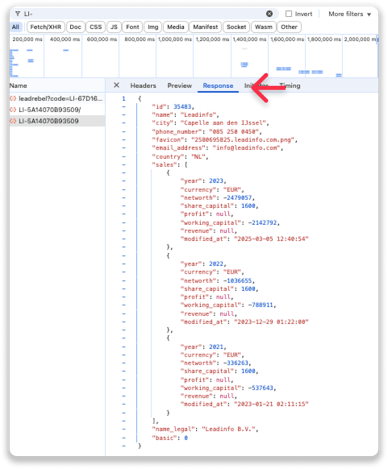Sort requests by the Name column header
This screenshot has width=388, height=469.
point(18,86)
